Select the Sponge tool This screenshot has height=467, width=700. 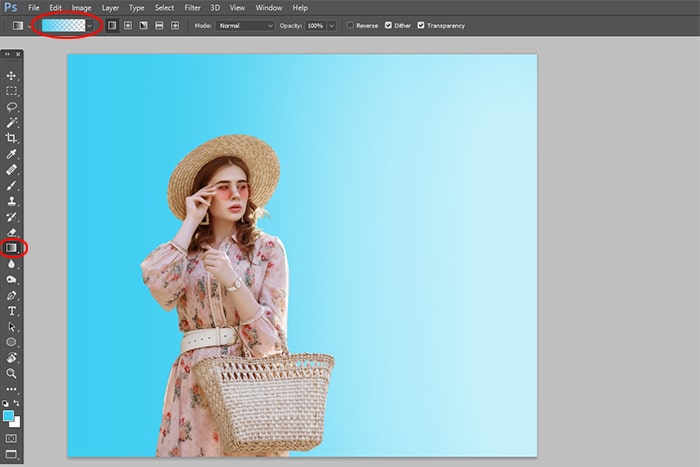[x=12, y=279]
